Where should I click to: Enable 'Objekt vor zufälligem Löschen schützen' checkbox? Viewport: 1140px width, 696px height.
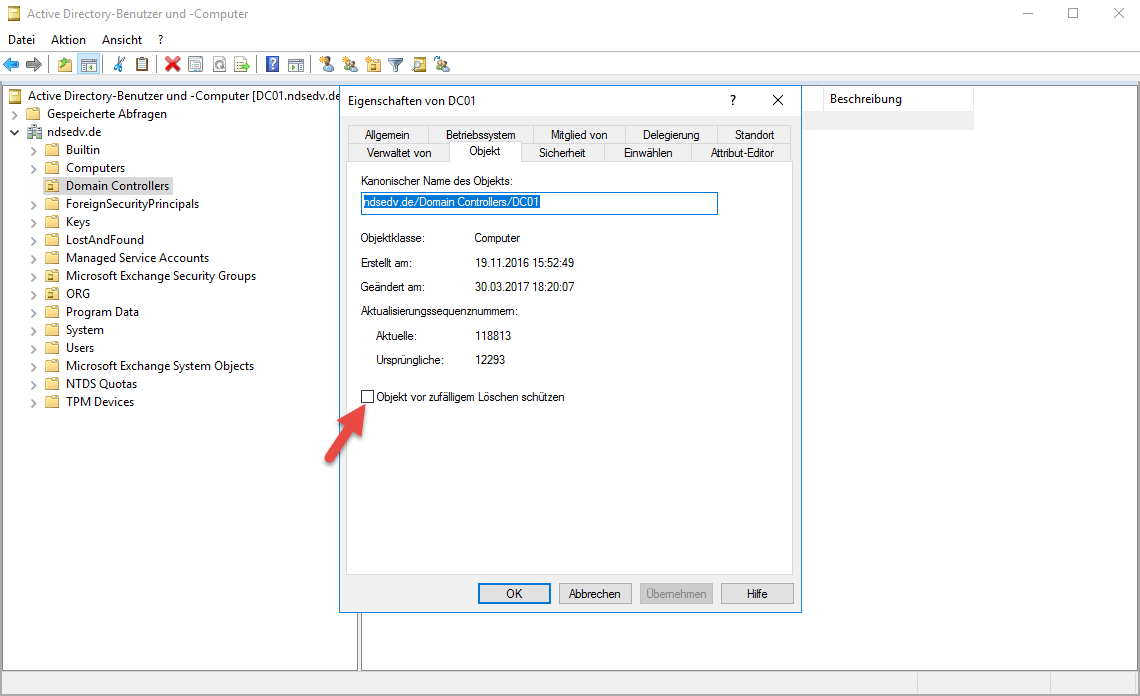[x=368, y=397]
